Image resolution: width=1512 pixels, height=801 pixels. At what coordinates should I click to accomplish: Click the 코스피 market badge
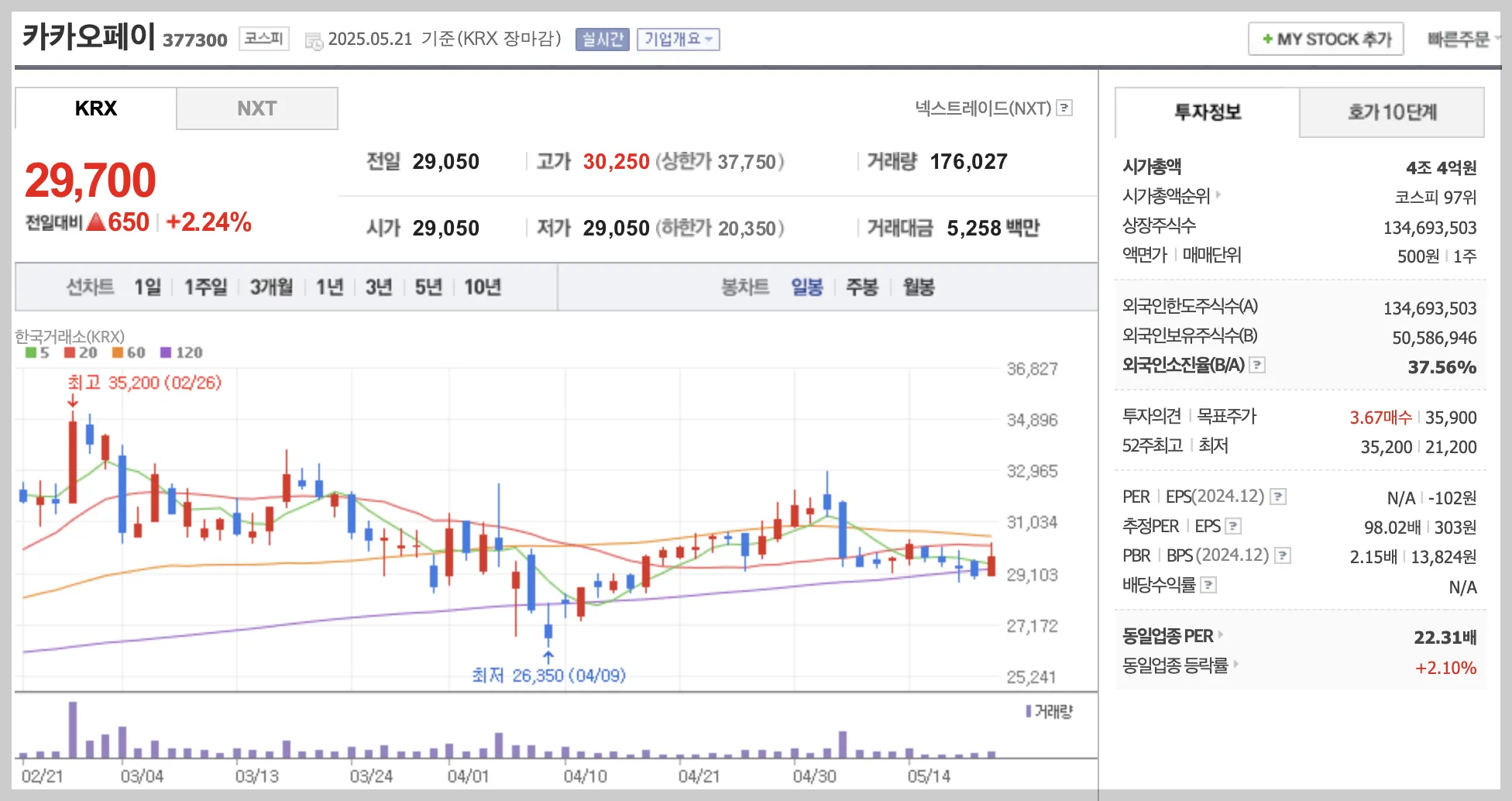(264, 38)
